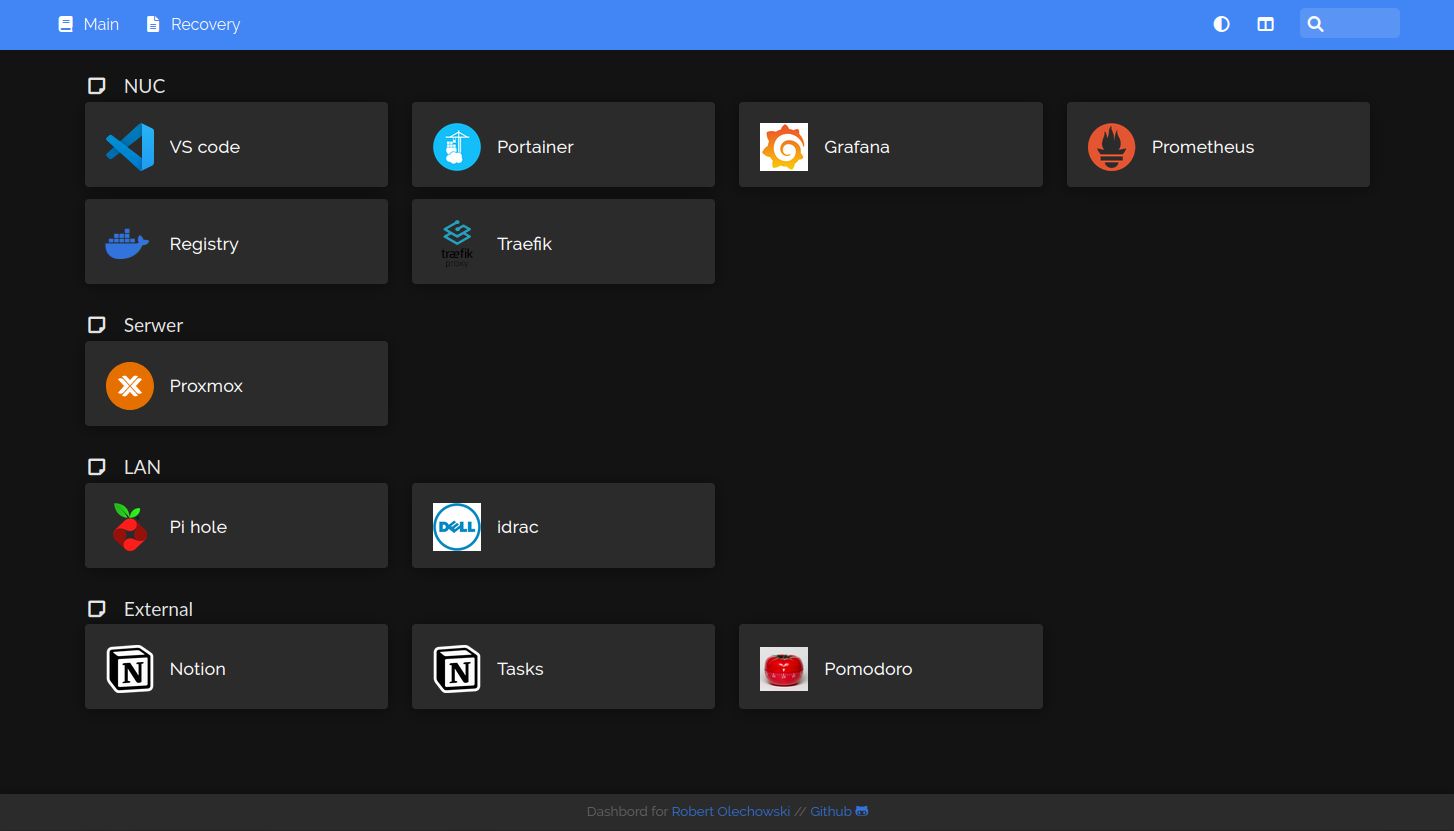Image resolution: width=1454 pixels, height=831 pixels.
Task: Click the Portainer crane icon
Action: [457, 147]
